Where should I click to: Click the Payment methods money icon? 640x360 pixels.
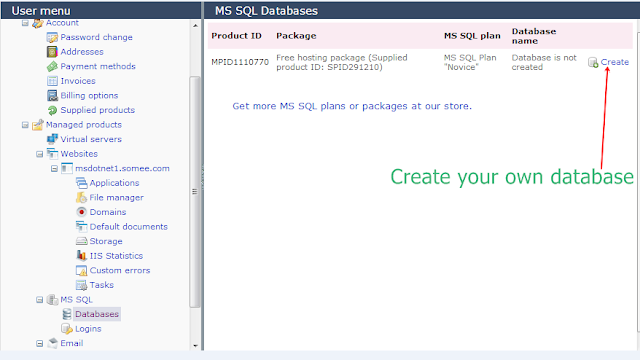pyautogui.click(x=52, y=67)
